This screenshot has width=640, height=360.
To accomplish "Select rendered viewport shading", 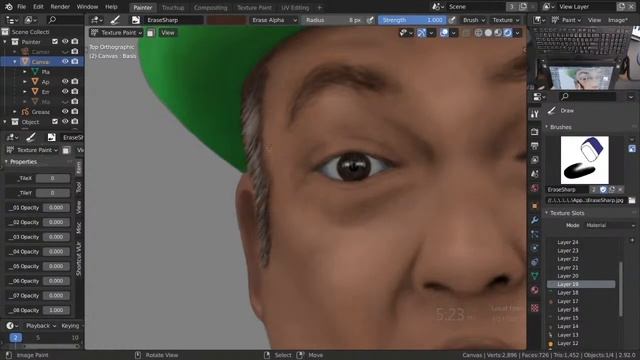I will tap(507, 33).
